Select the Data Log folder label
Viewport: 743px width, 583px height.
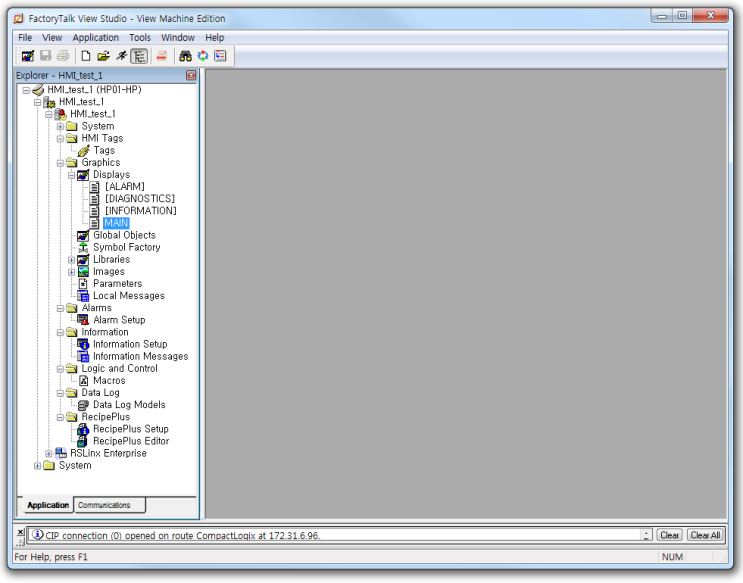point(100,393)
